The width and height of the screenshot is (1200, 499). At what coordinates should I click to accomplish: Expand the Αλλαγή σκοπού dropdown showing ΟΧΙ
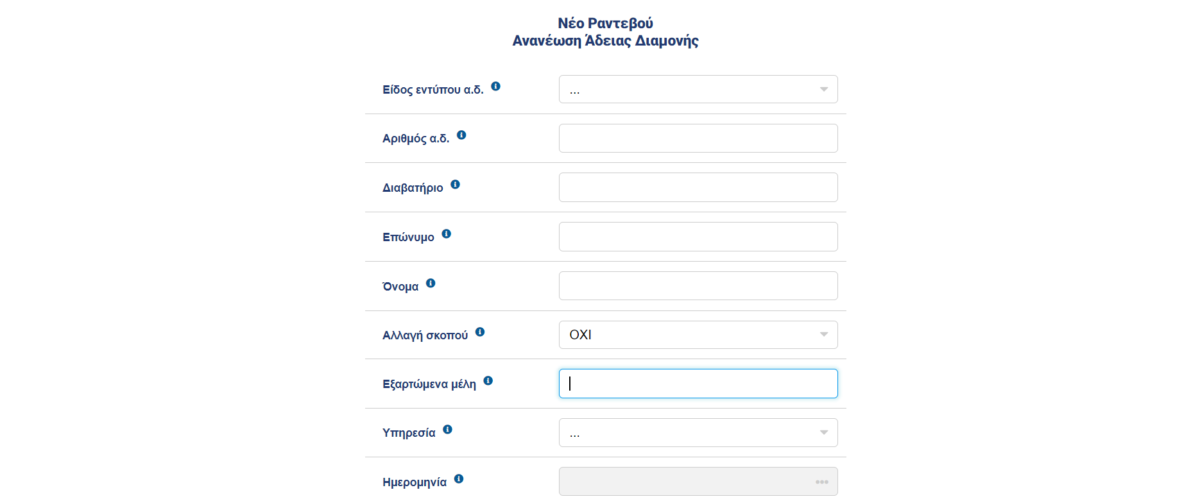[698, 335]
